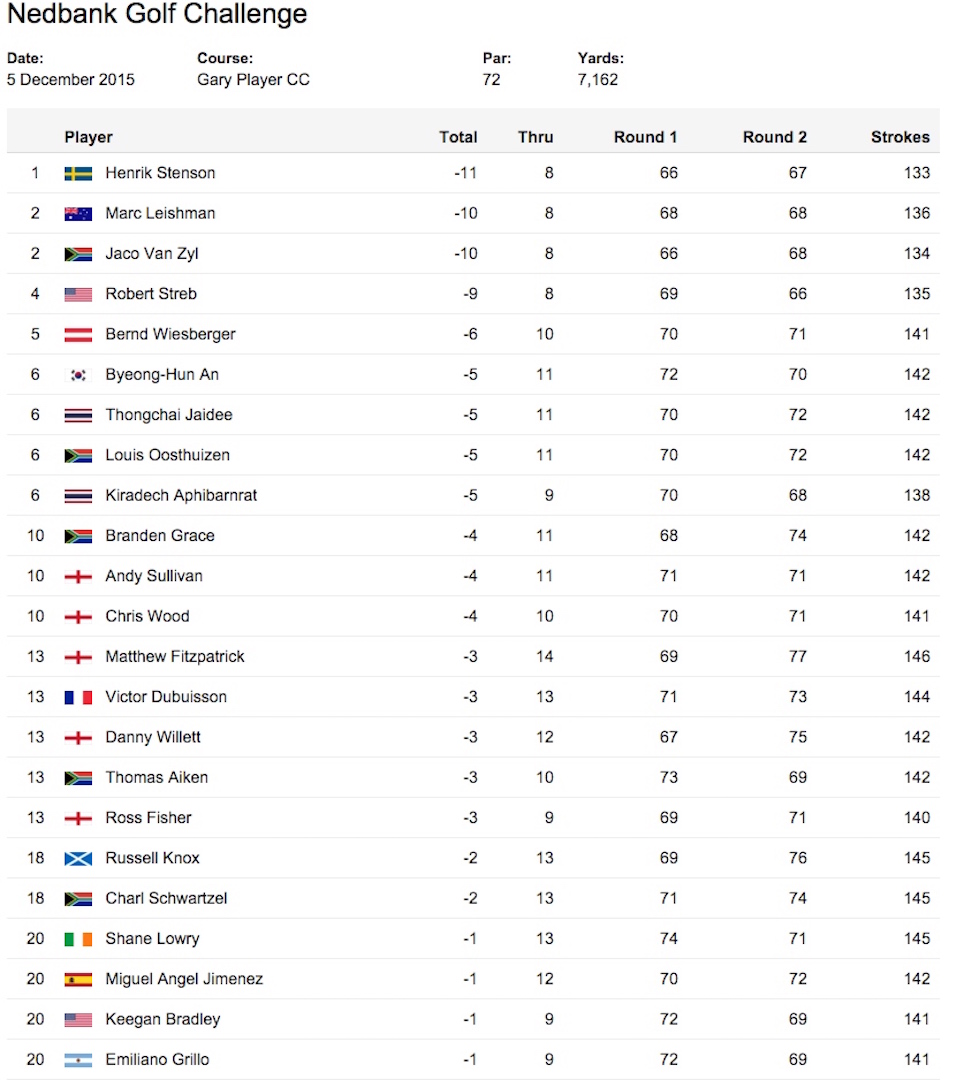
Task: Select Matthew Fitzpatrick player name
Action: (175, 656)
